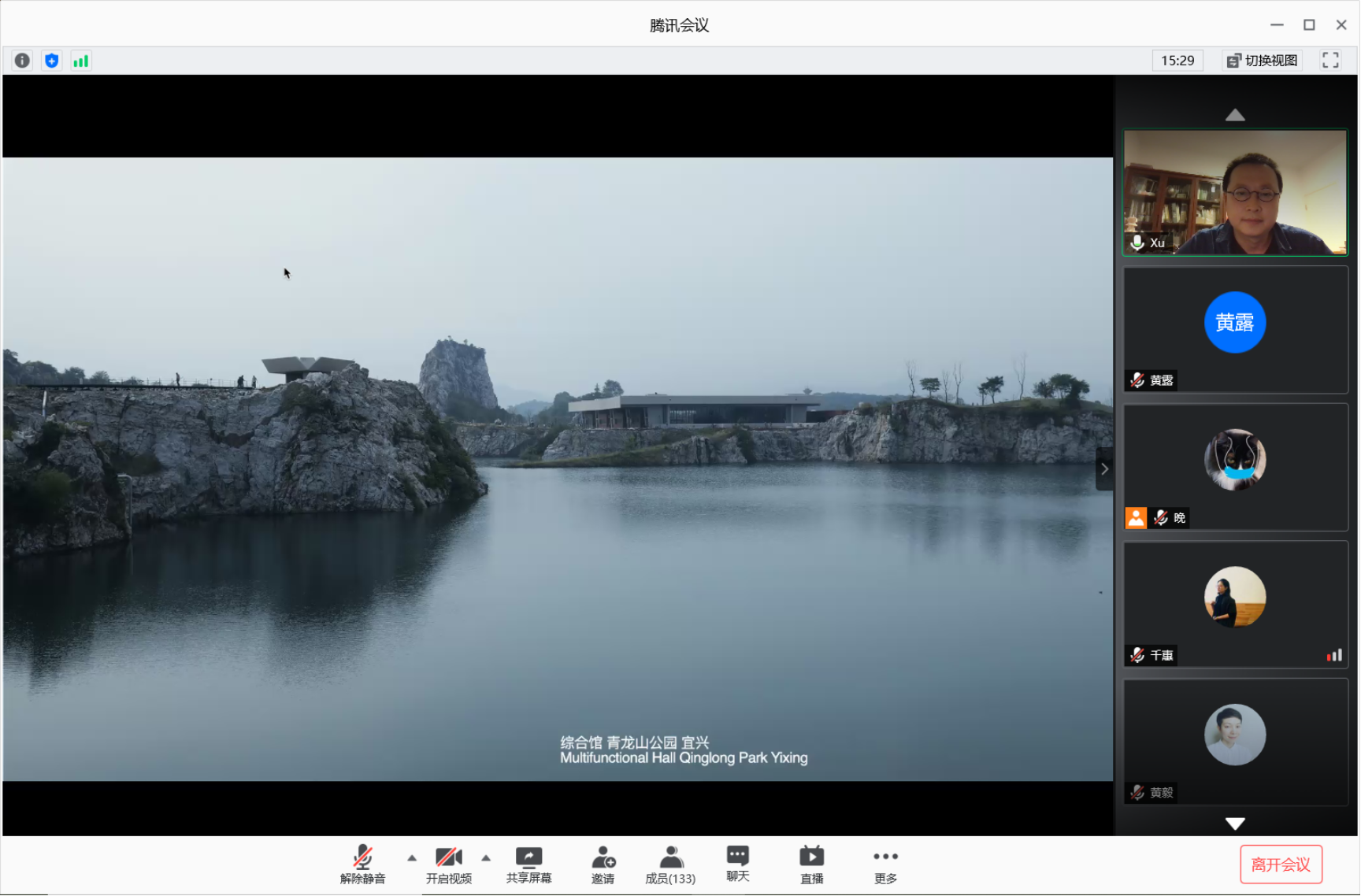Viewport: 1361px width, 896px height.
Task: Select Xu's video thumbnail
Action: [1234, 193]
